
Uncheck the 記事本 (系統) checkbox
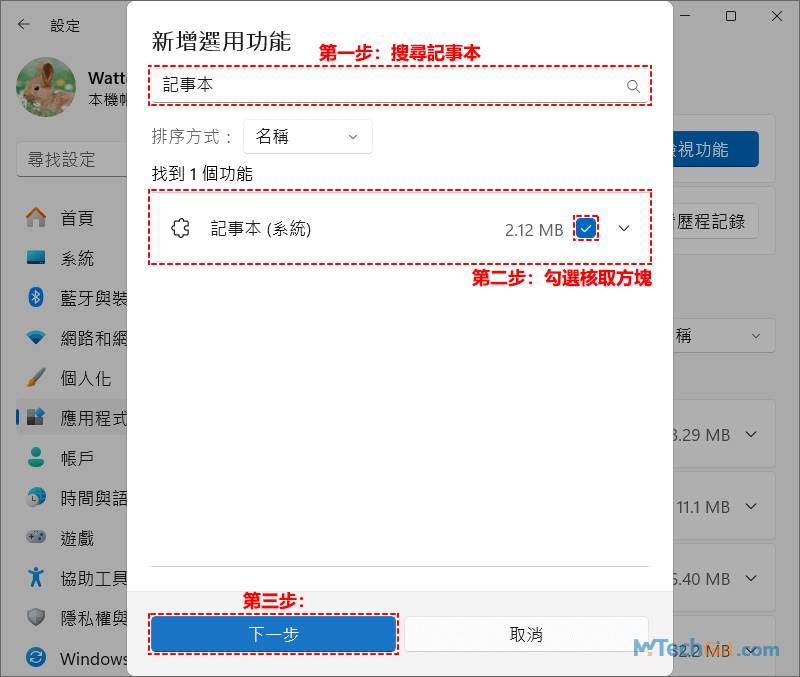tap(587, 229)
